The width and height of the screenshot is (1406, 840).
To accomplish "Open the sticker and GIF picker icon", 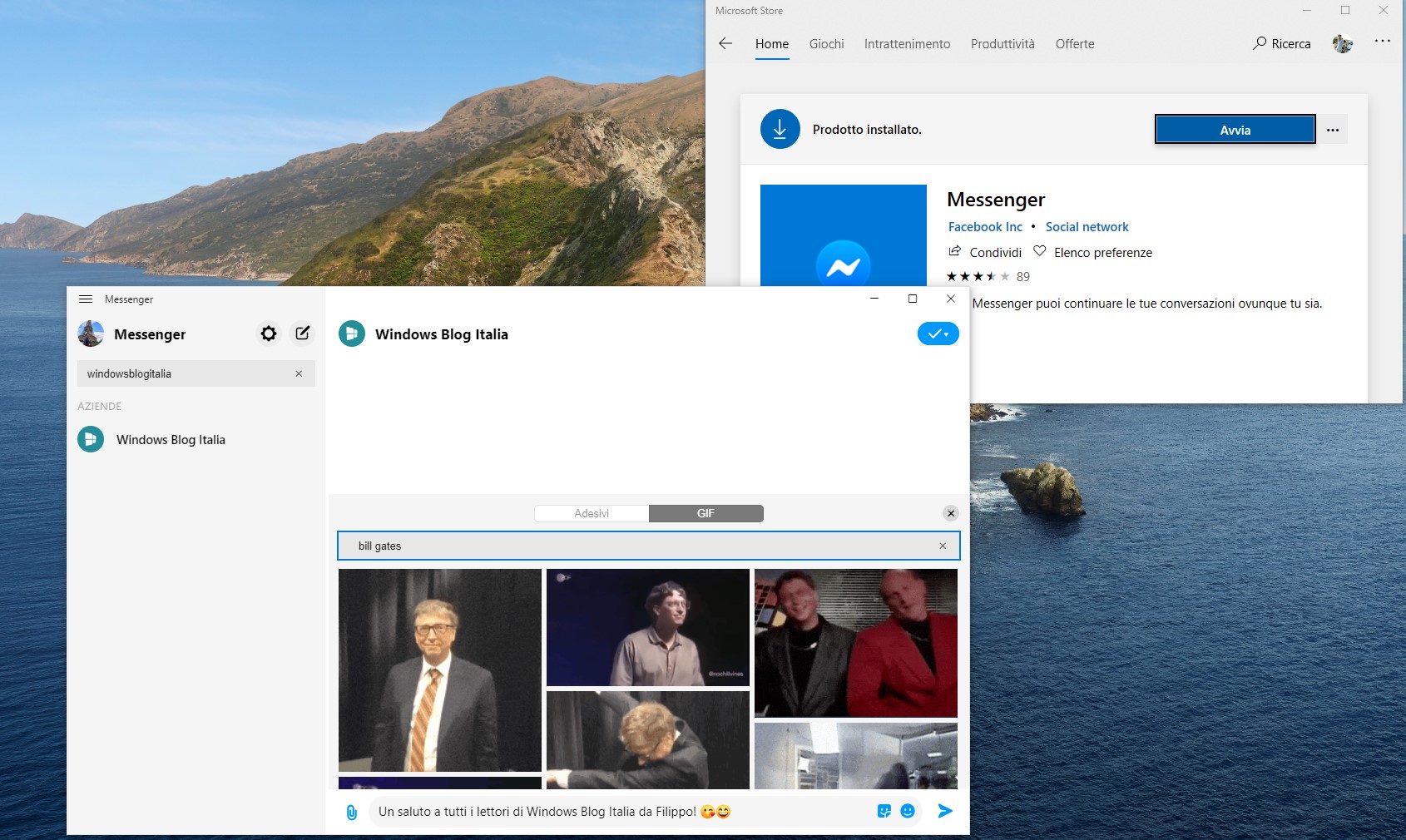I will pos(884,811).
